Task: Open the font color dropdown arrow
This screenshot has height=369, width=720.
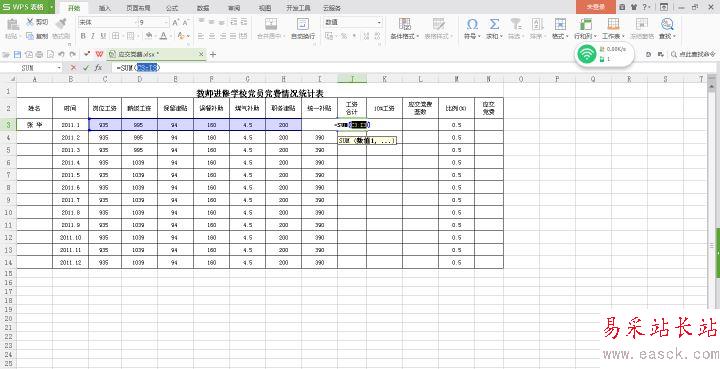Action: [x=170, y=36]
